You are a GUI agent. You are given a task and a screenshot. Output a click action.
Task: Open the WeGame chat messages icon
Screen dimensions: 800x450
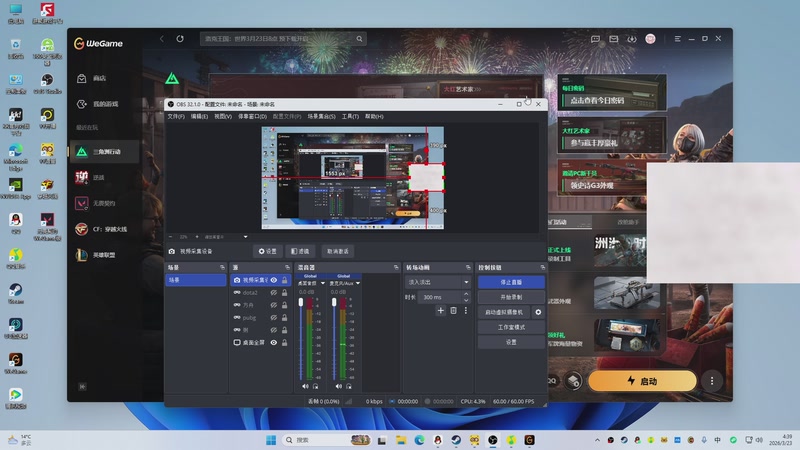coord(595,39)
